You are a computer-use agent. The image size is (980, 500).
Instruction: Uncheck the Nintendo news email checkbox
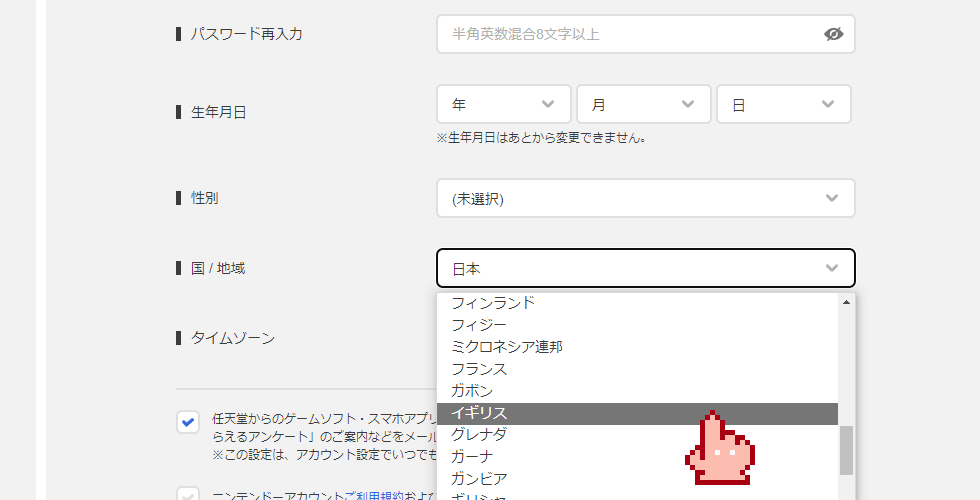click(x=187, y=422)
